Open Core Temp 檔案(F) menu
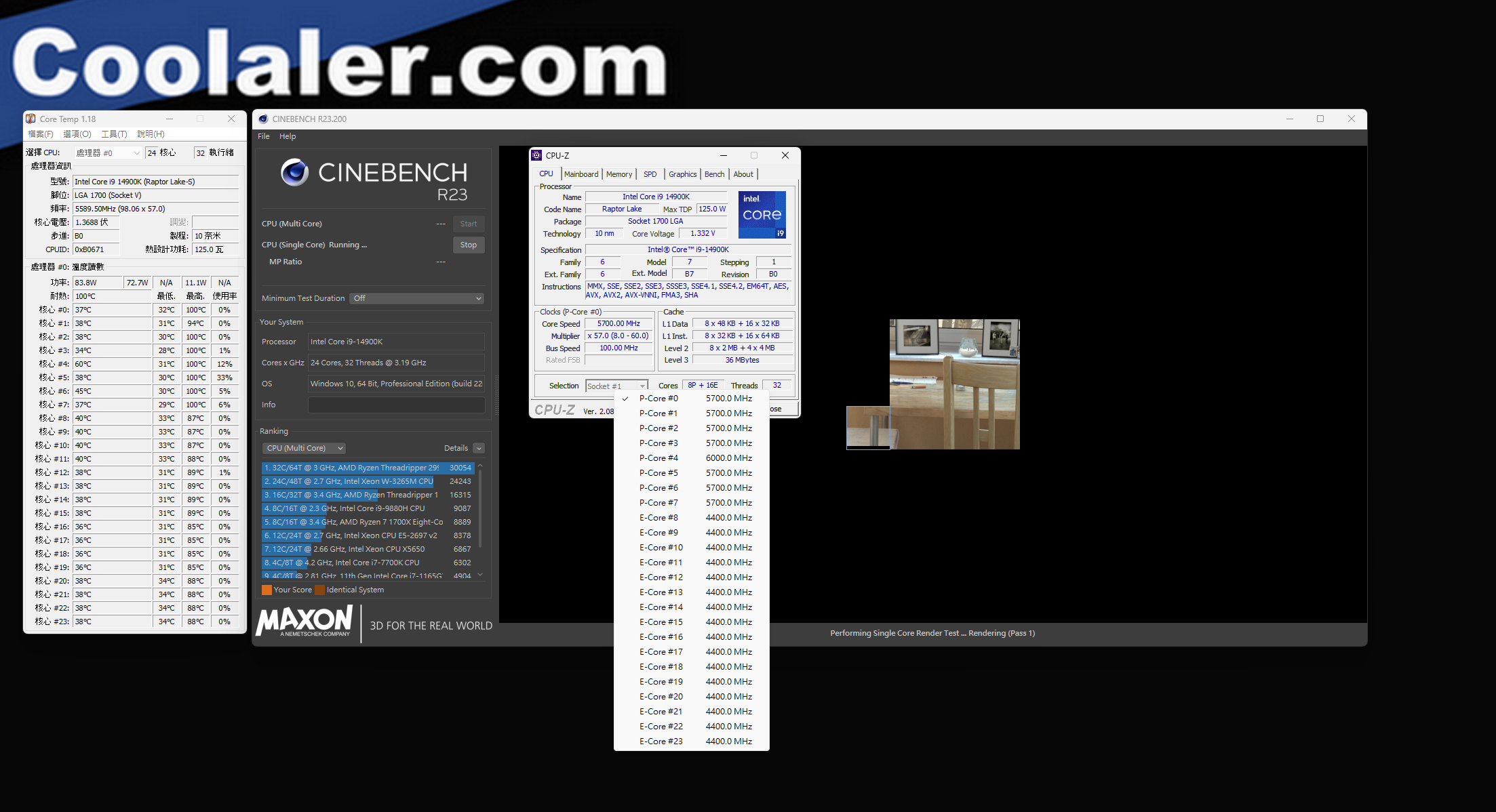The height and width of the screenshot is (812, 1496). tap(41, 134)
